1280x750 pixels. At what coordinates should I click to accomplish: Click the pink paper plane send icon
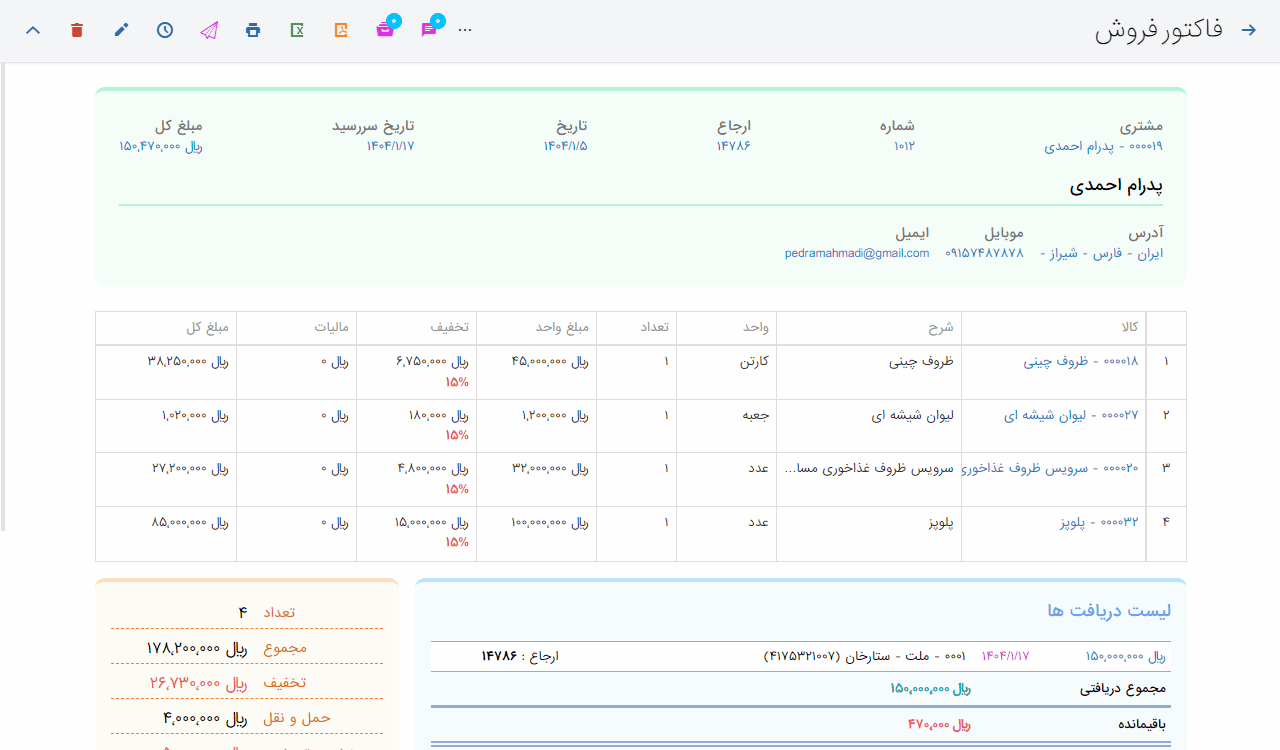click(208, 30)
